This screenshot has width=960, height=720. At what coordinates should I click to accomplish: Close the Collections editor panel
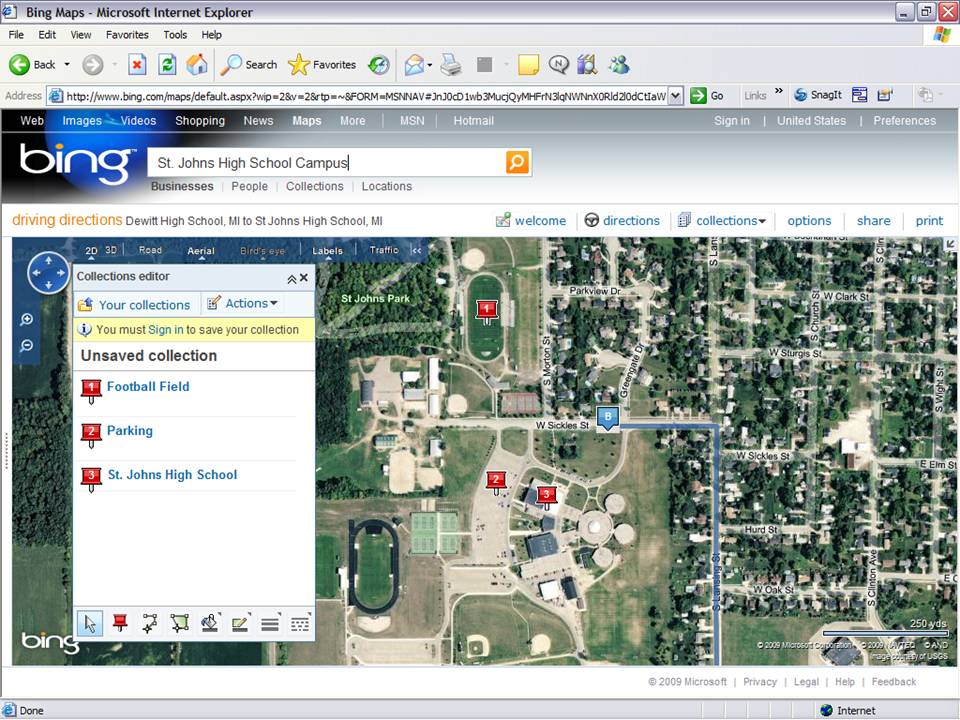click(x=304, y=278)
